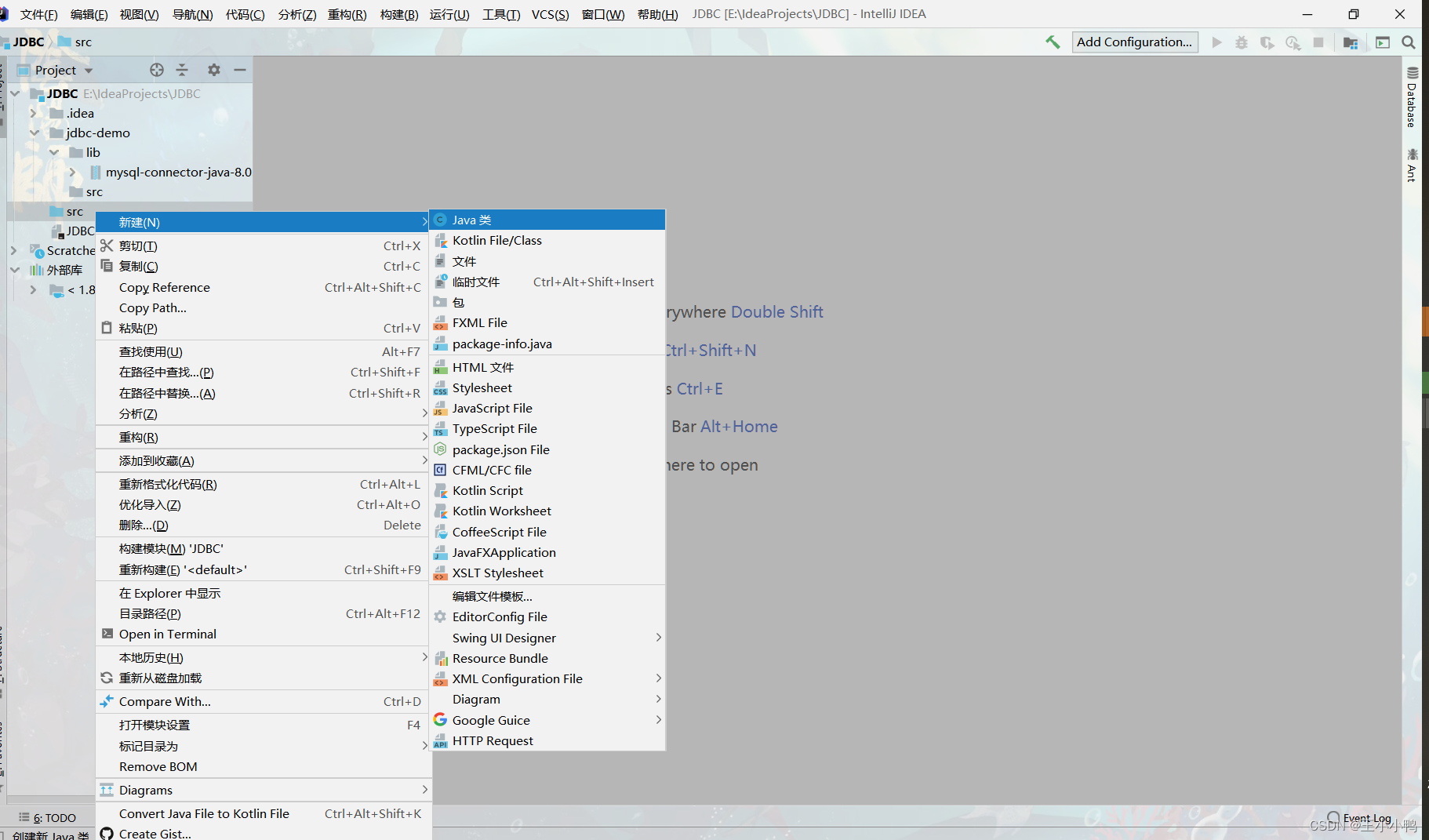Select Resource Bundle entry
This screenshot has height=840, width=1429.
[547, 659]
